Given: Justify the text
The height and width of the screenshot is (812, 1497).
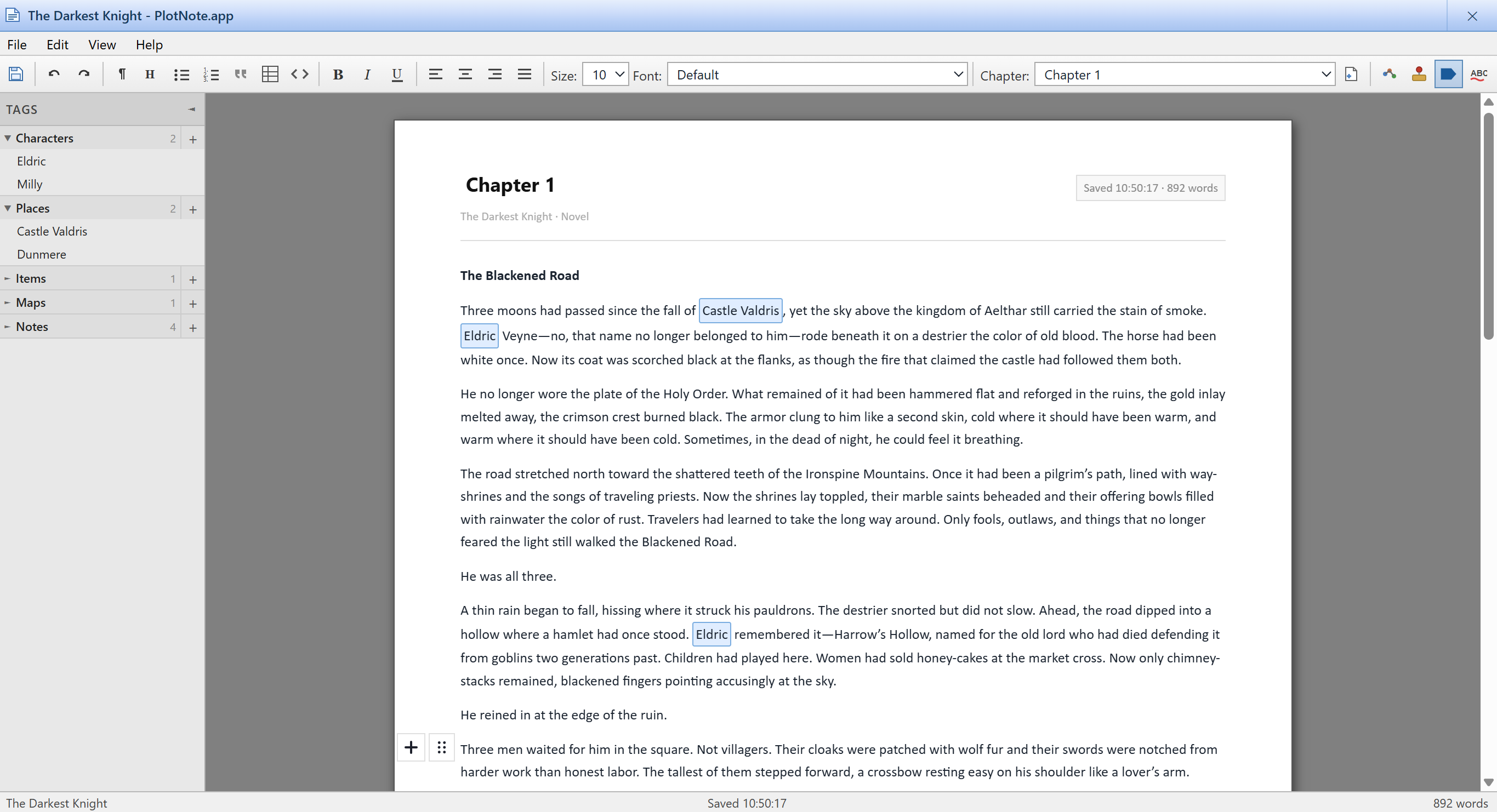Looking at the screenshot, I should point(524,75).
